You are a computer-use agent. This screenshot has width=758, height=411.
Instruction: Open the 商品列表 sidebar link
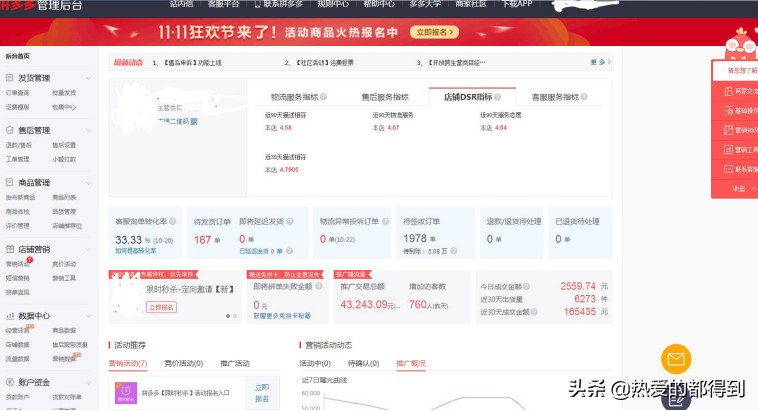tap(64, 197)
